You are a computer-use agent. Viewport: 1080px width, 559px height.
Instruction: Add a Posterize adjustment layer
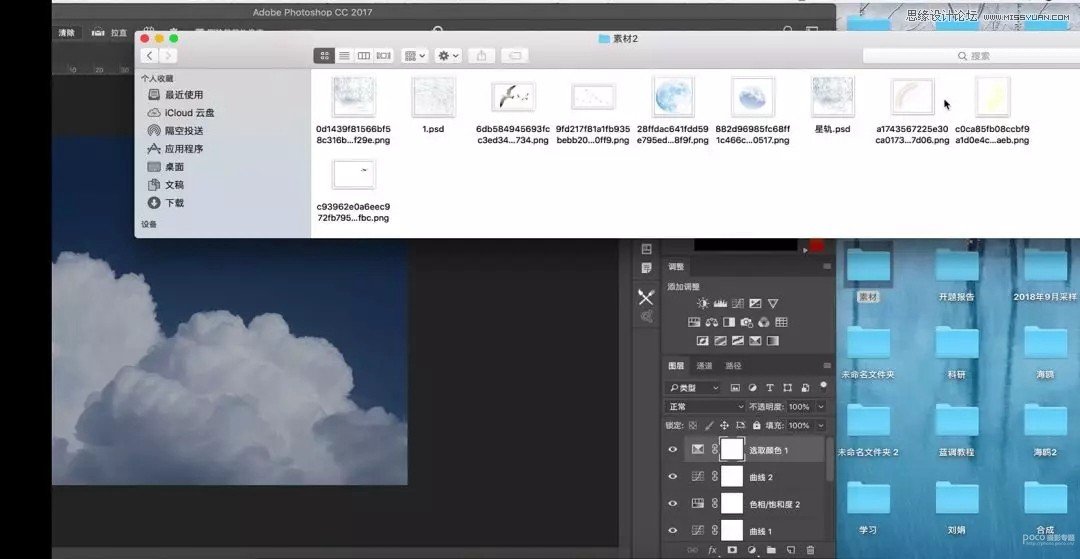720,341
